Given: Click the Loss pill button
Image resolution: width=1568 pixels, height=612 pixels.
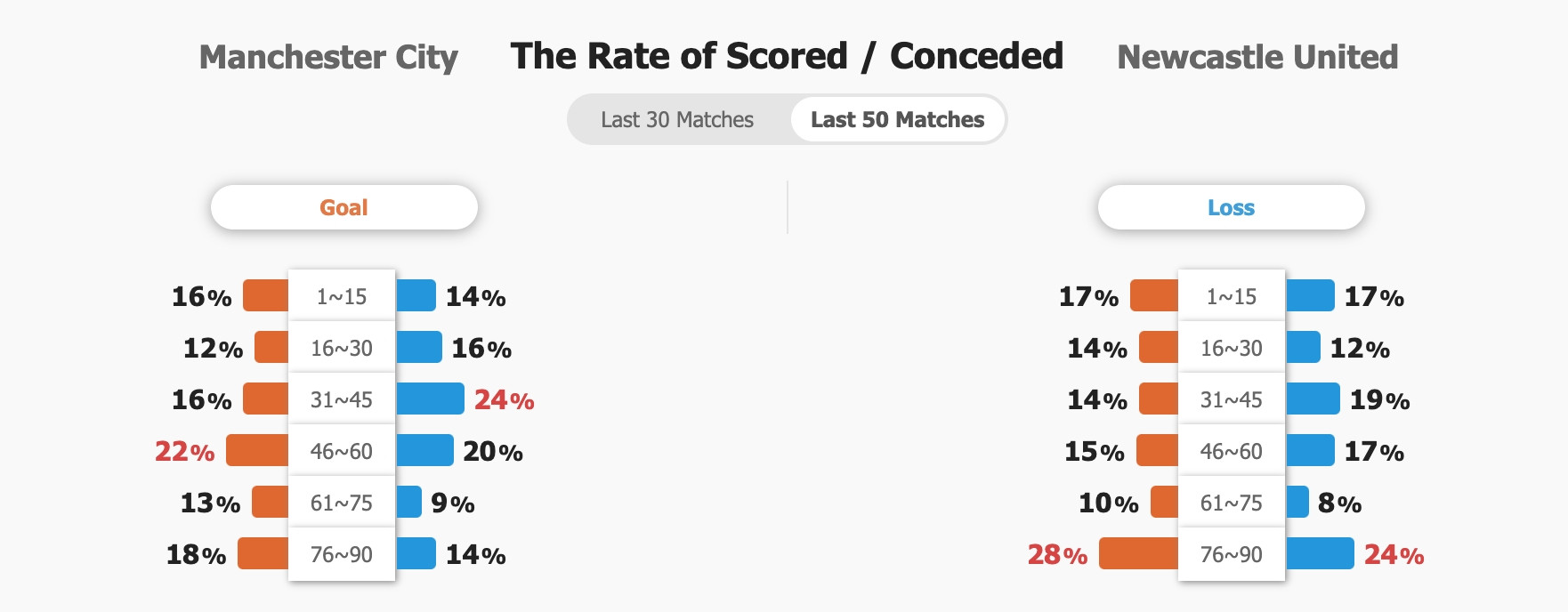Looking at the screenshot, I should 1231,207.
